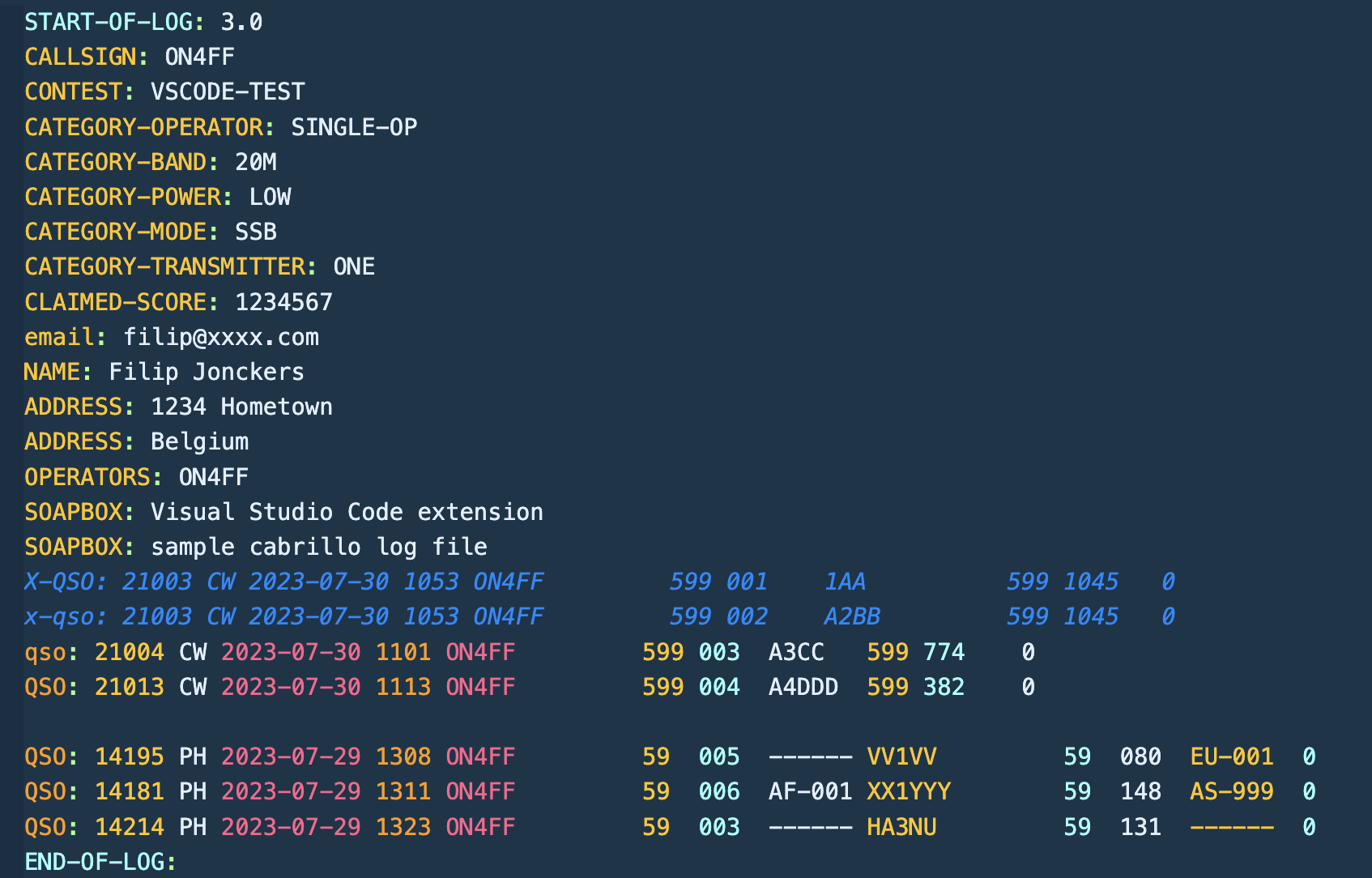Click the END-OF-LOG keyword
1372x878 pixels.
(x=100, y=862)
